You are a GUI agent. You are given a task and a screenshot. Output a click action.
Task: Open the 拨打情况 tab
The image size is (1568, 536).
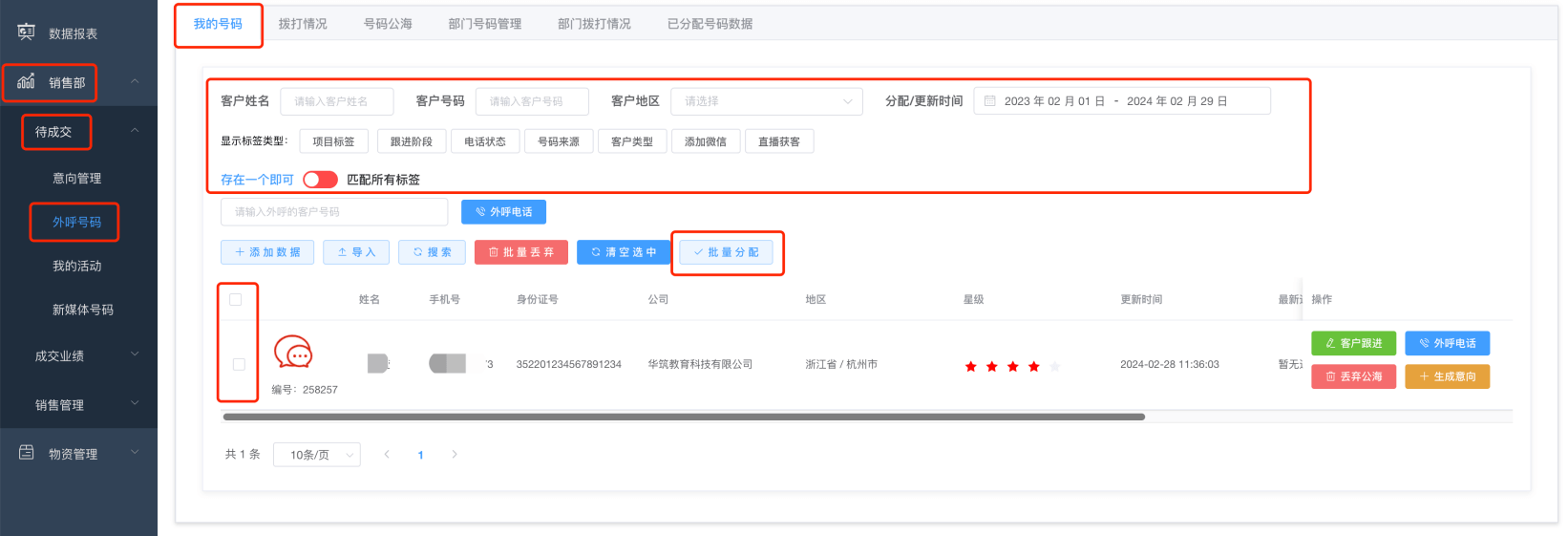coord(303,24)
